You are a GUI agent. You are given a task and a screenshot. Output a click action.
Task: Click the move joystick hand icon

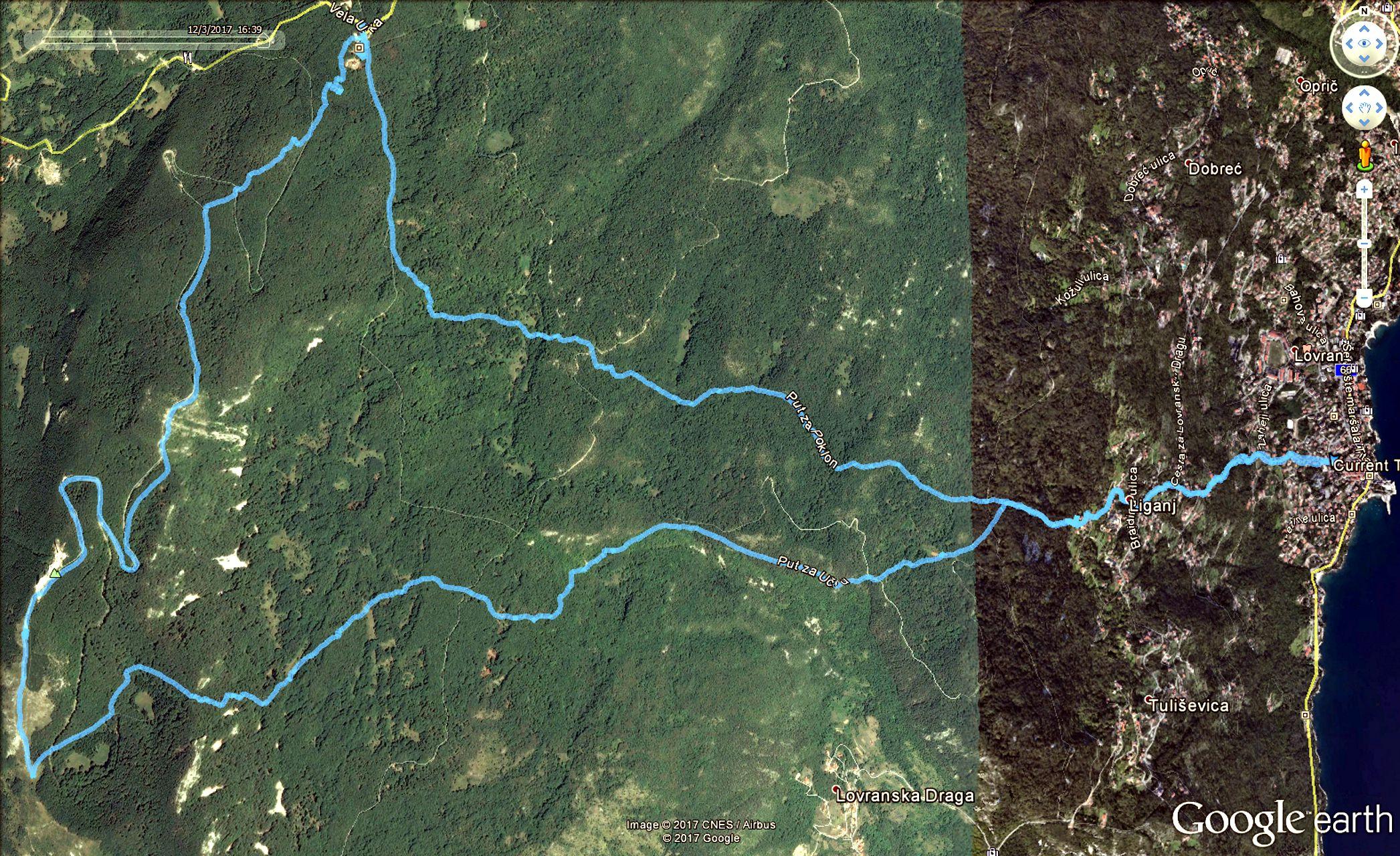click(x=1365, y=108)
